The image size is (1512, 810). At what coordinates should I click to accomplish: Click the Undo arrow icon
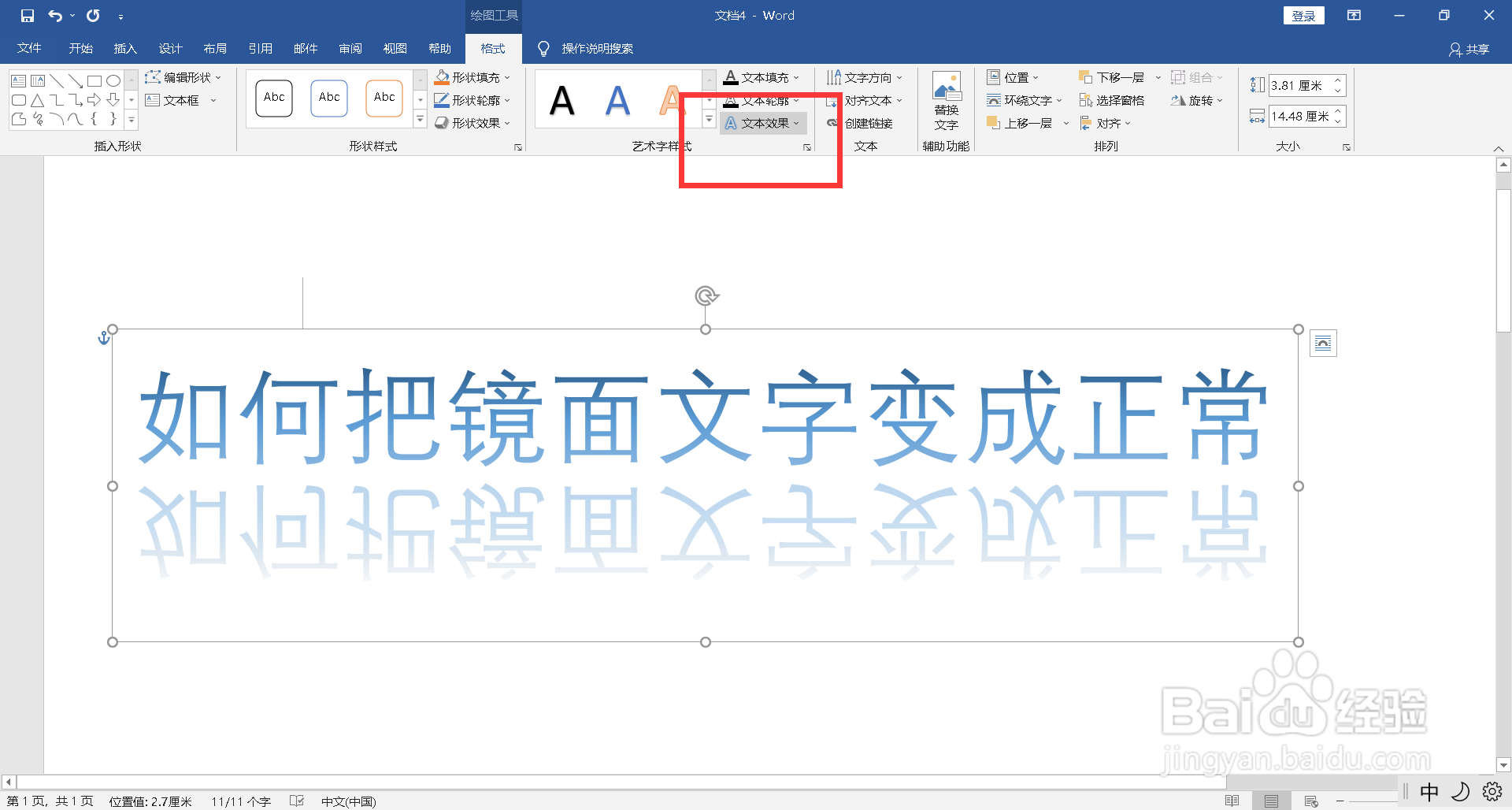(x=54, y=16)
